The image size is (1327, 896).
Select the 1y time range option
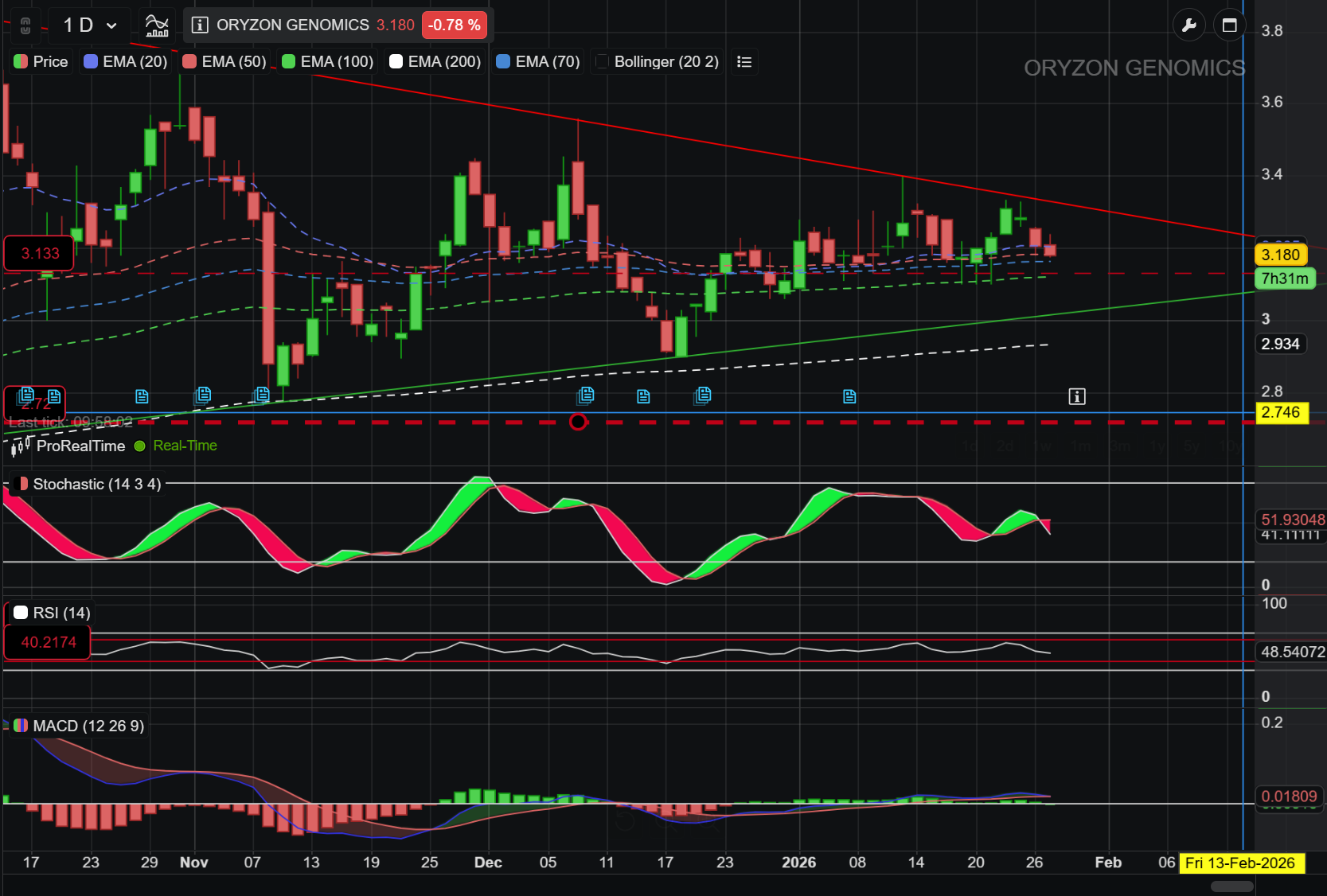coord(1156,446)
